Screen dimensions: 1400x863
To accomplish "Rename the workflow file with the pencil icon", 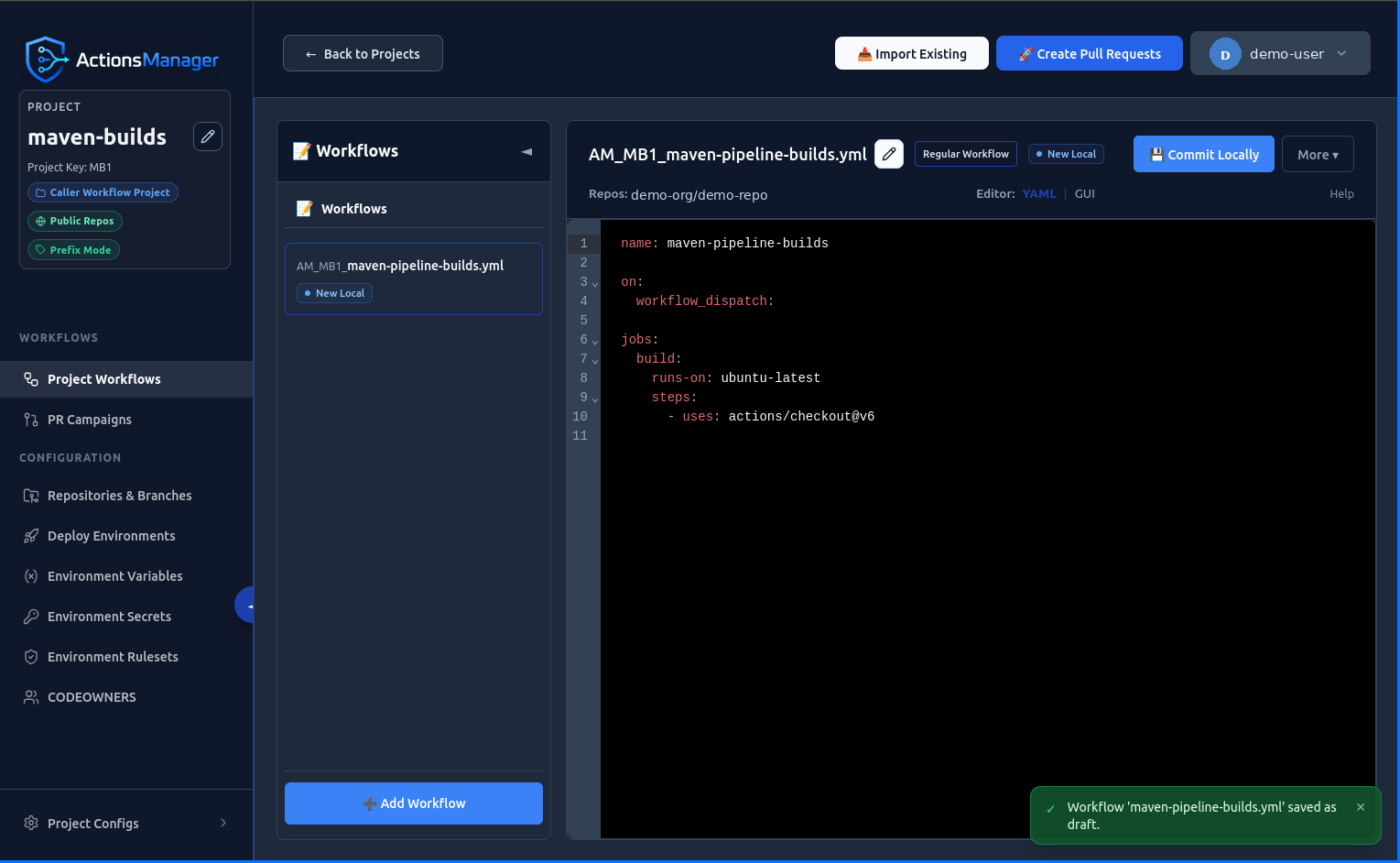I will (x=889, y=154).
